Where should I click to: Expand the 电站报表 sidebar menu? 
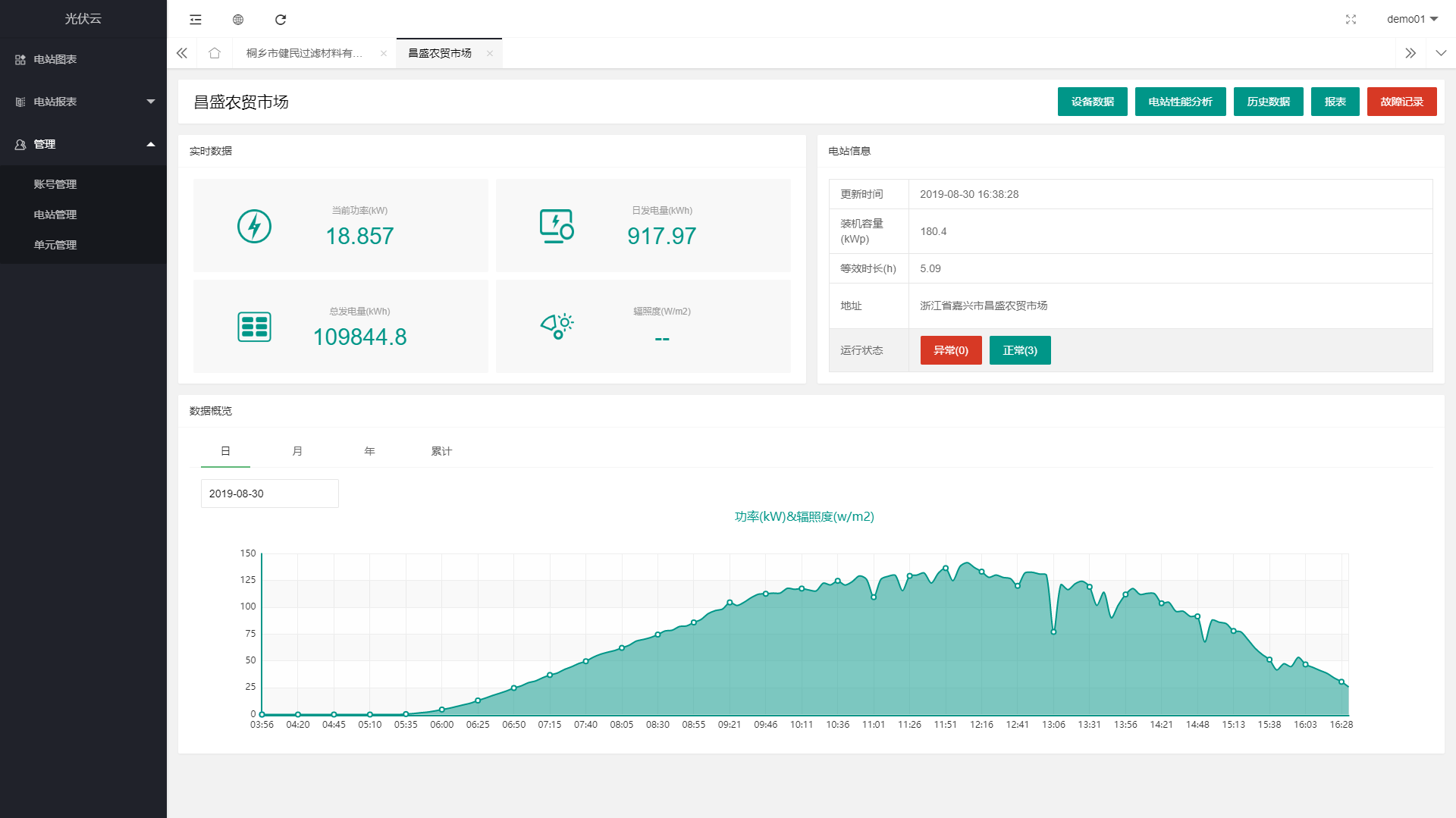[83, 102]
